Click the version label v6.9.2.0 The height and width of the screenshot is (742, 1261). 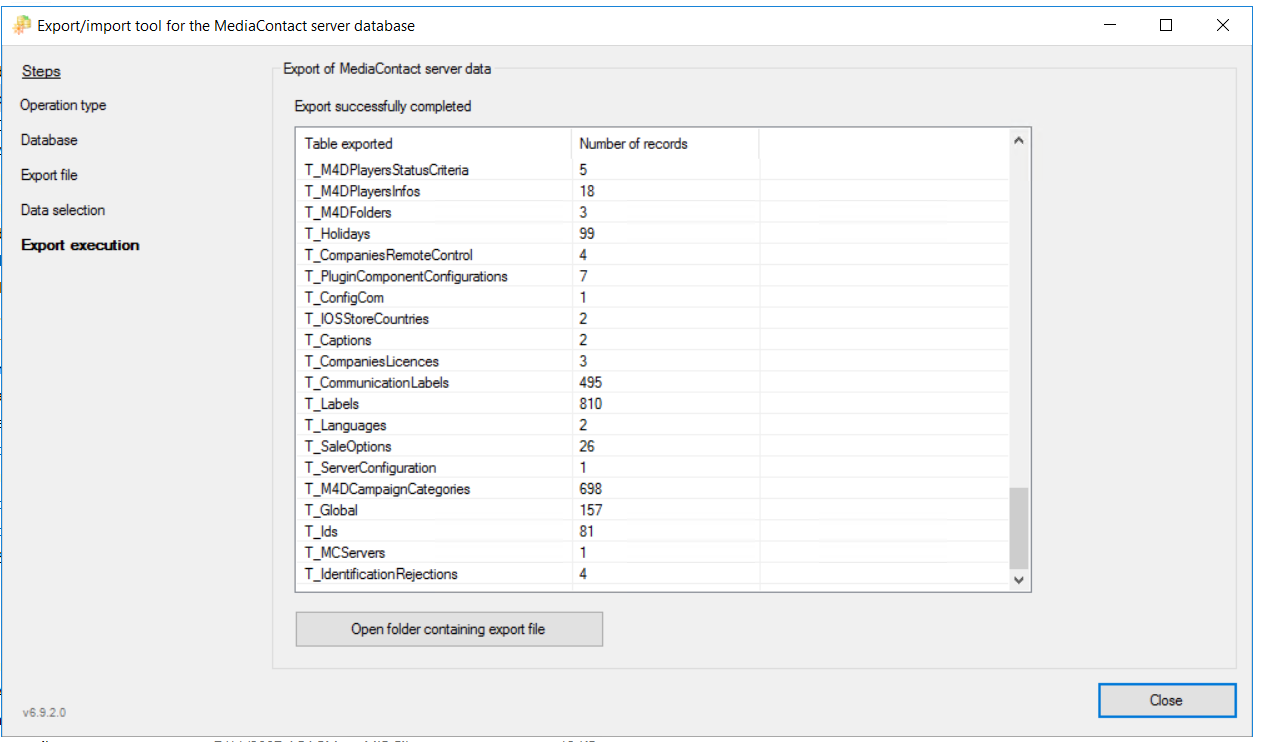[x=44, y=713]
